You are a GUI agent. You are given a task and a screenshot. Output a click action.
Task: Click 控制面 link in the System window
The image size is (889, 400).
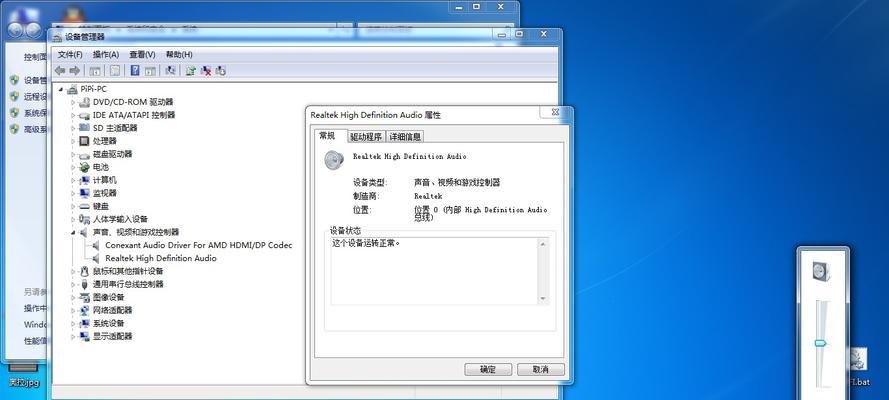coord(35,58)
